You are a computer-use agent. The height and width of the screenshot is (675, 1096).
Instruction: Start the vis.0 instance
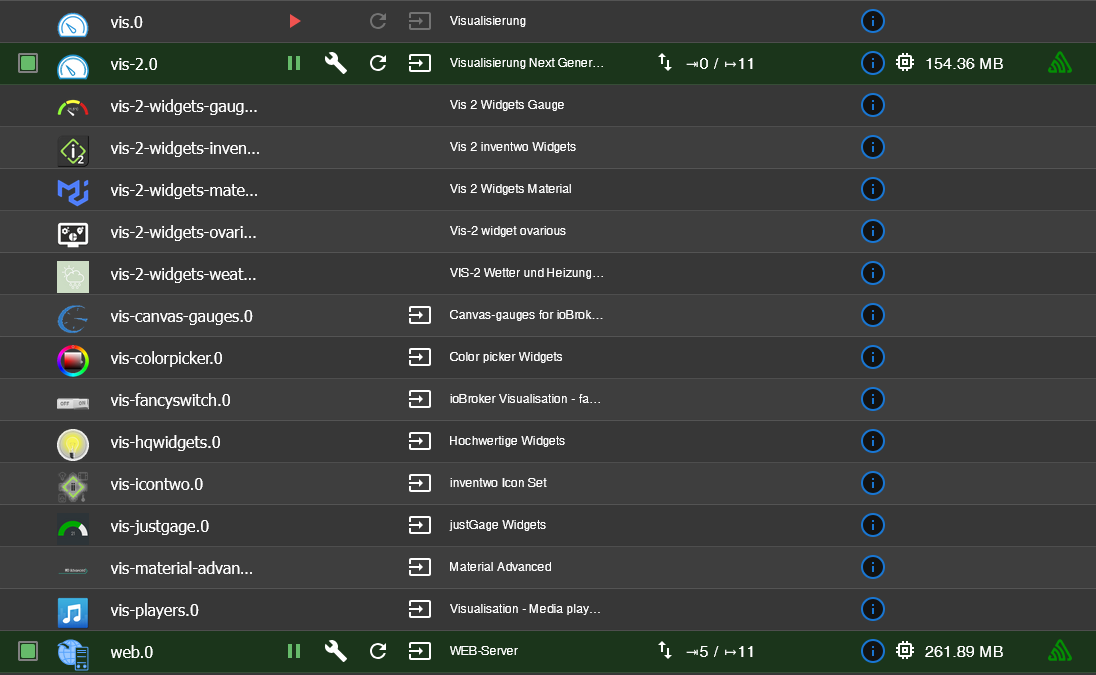(x=294, y=20)
